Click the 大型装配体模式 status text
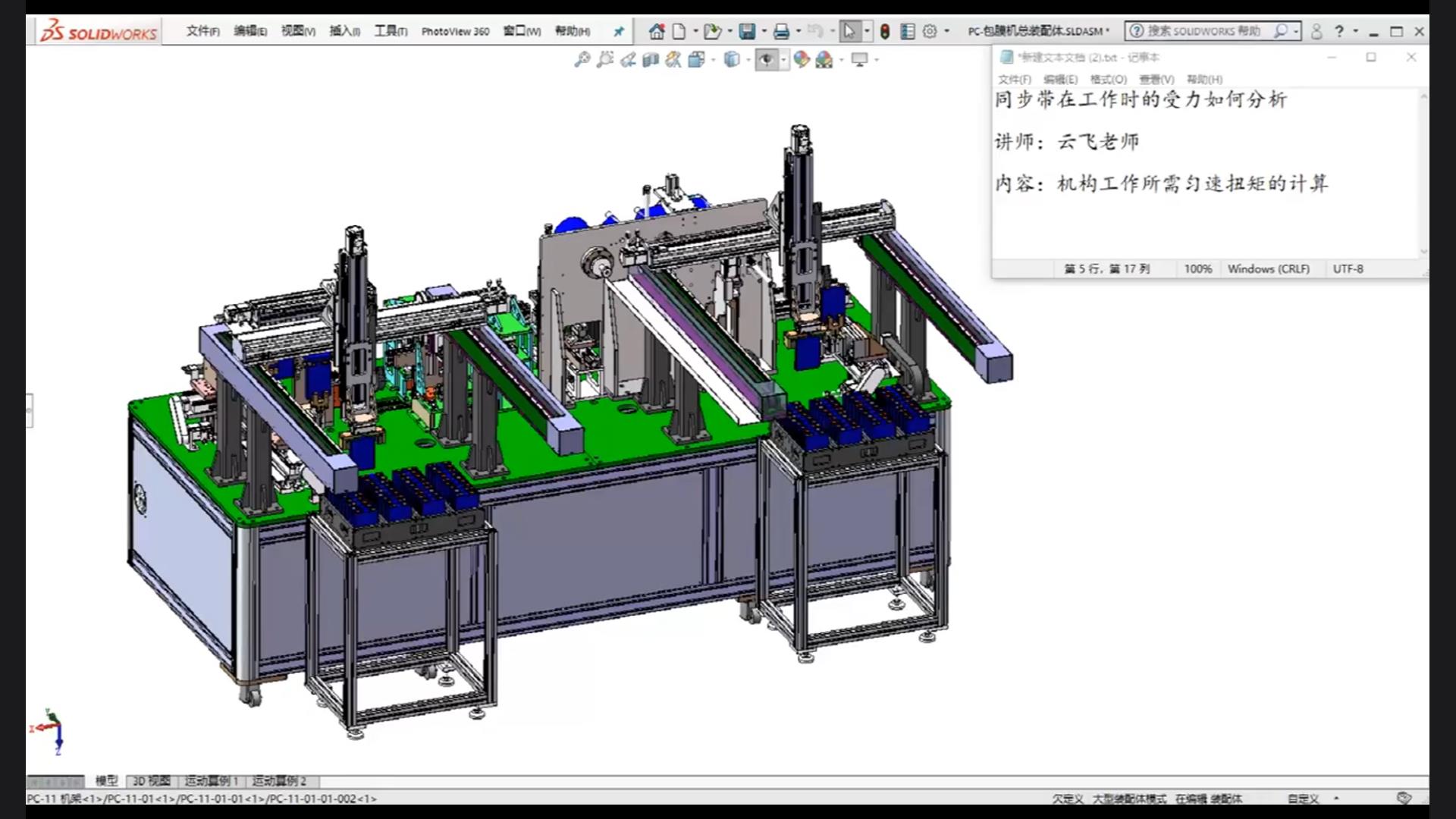The image size is (1456, 819). click(x=1129, y=799)
